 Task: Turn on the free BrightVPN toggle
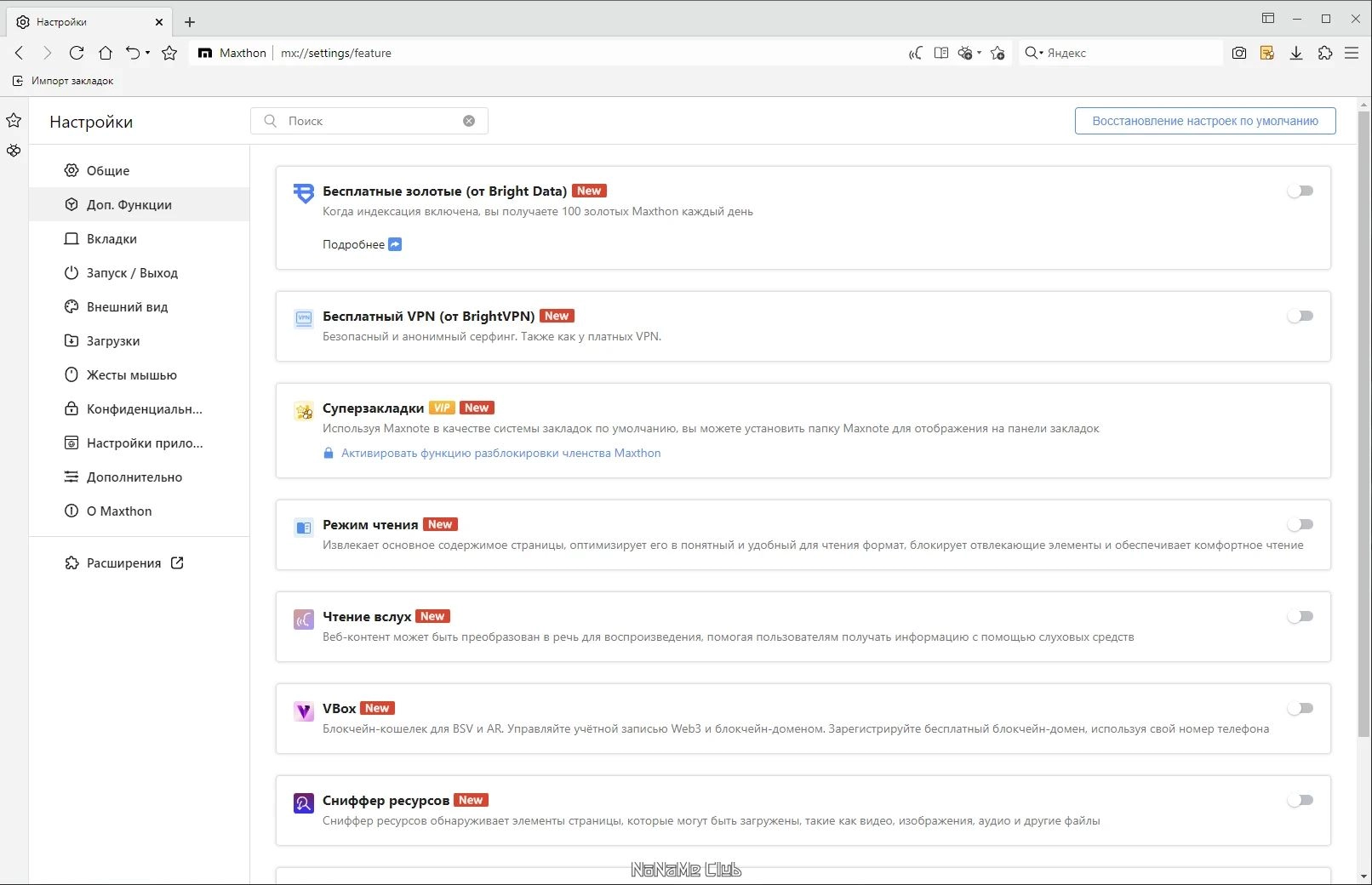pyautogui.click(x=1300, y=316)
